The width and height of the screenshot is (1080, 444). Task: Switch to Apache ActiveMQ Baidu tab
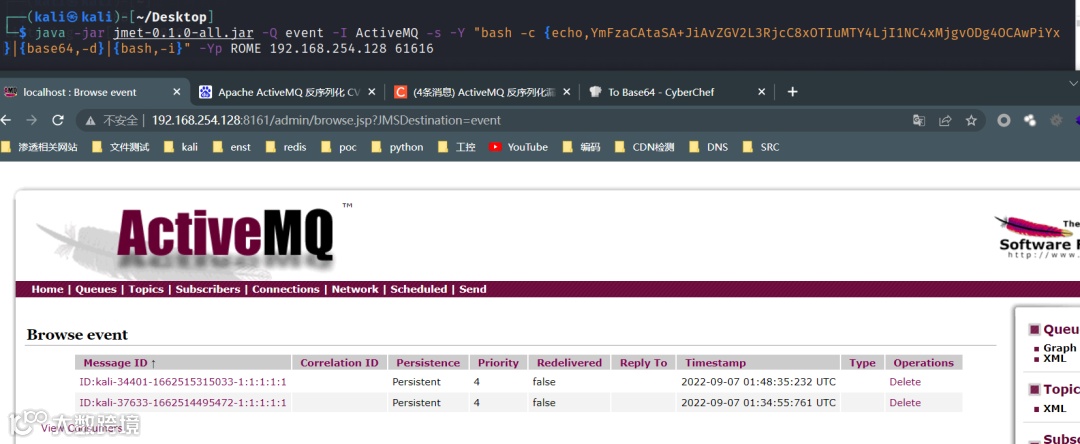[x=289, y=92]
